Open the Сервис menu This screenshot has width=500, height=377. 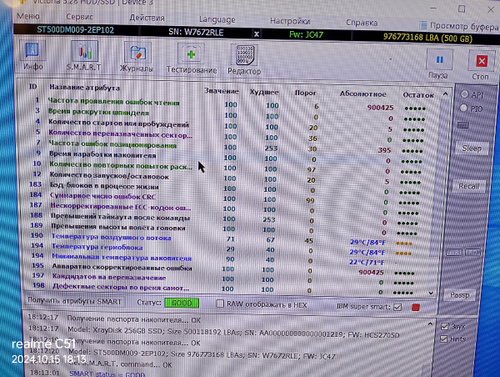pos(79,16)
